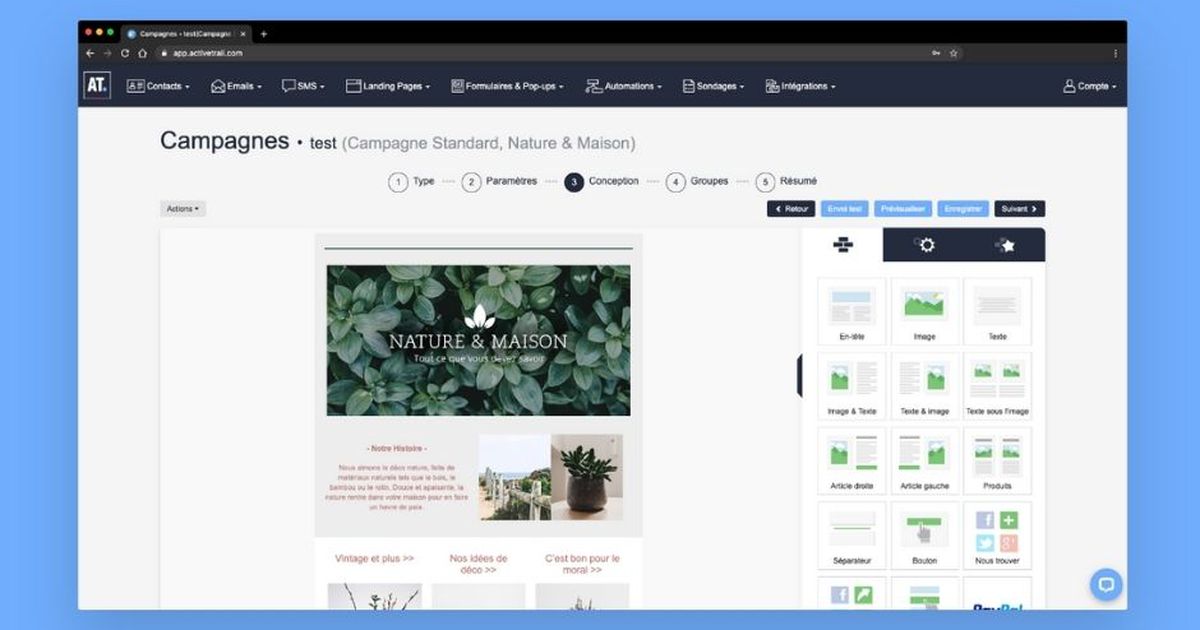
Task: Add the Nous trouver social block
Action: point(997,533)
